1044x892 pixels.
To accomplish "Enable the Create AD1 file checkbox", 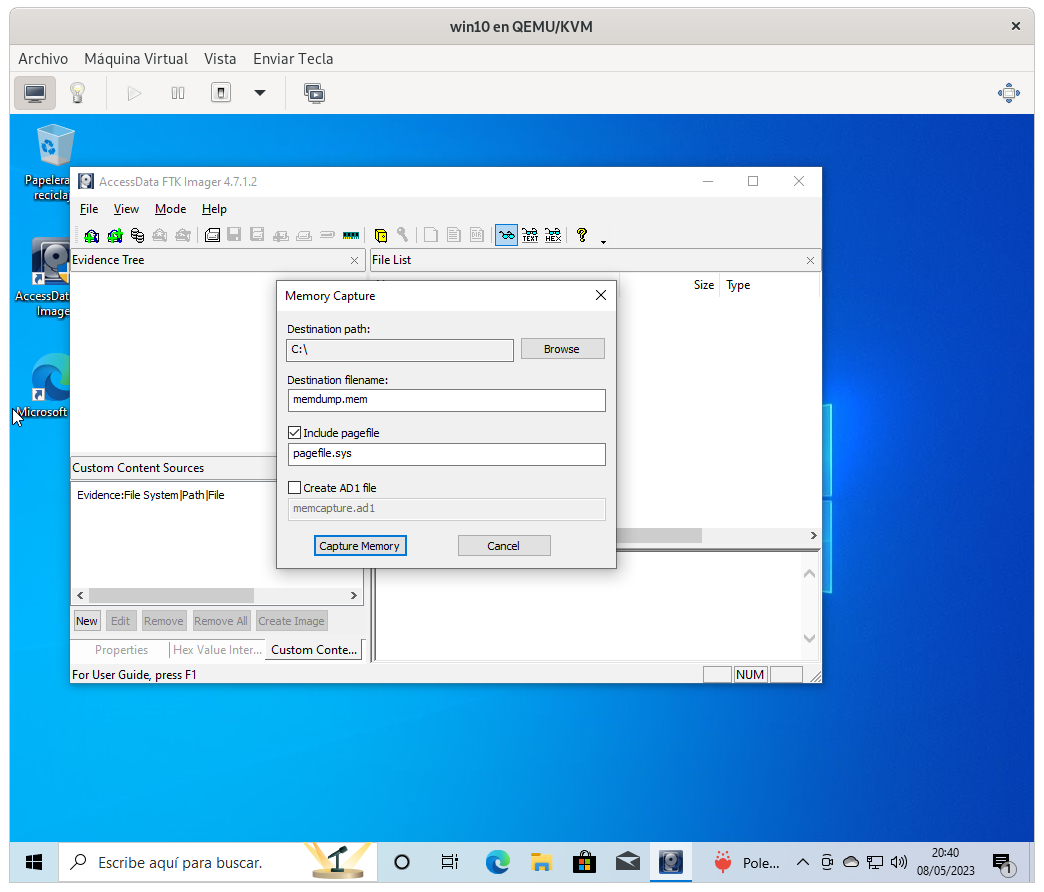I will [x=294, y=488].
